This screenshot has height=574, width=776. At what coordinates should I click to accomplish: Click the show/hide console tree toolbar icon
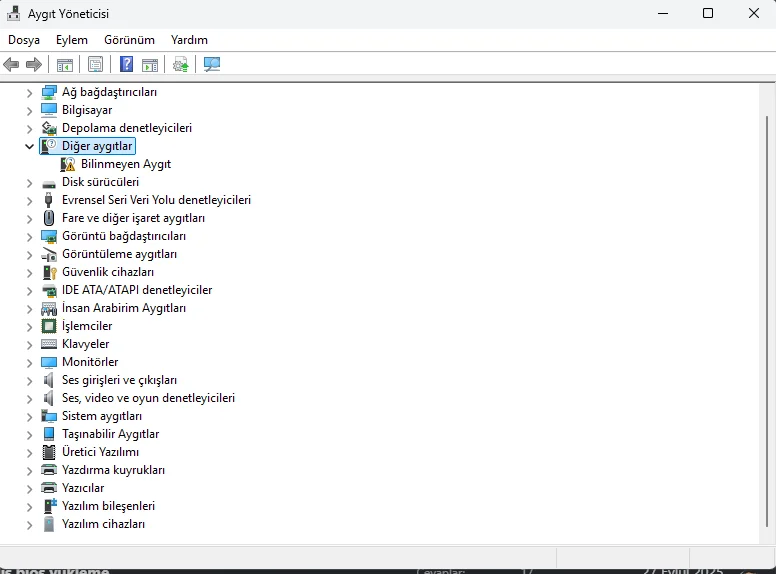[x=65, y=64]
